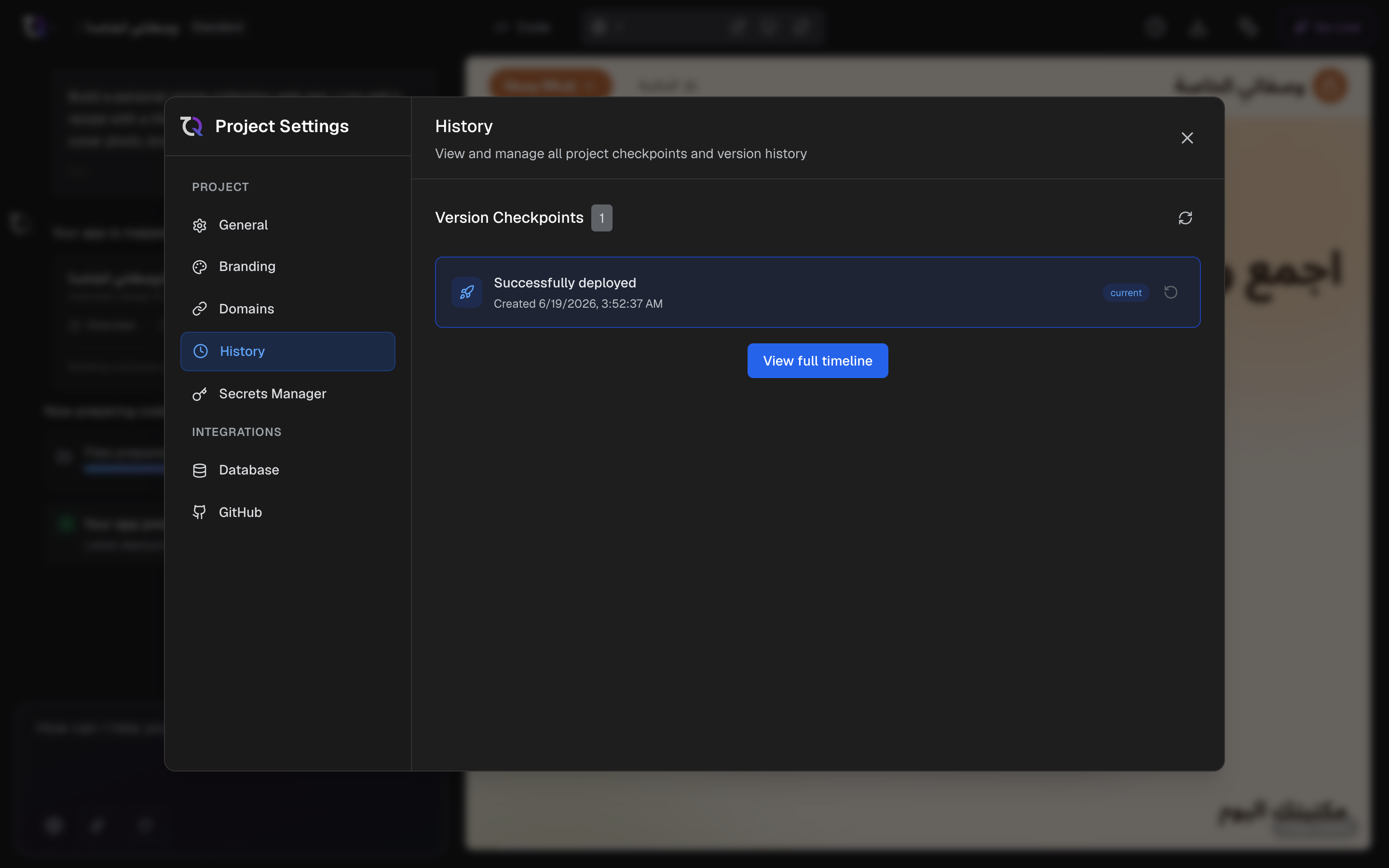Click the INTEGRATIONS section label
Viewport: 1389px width, 868px height.
(236, 432)
